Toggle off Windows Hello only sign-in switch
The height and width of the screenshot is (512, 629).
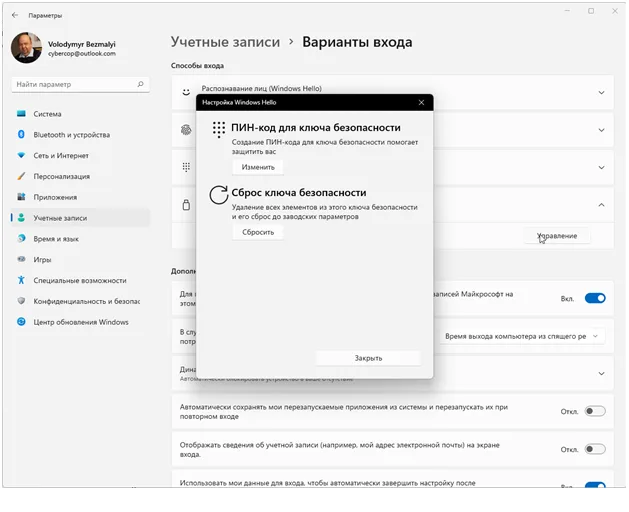tap(595, 298)
